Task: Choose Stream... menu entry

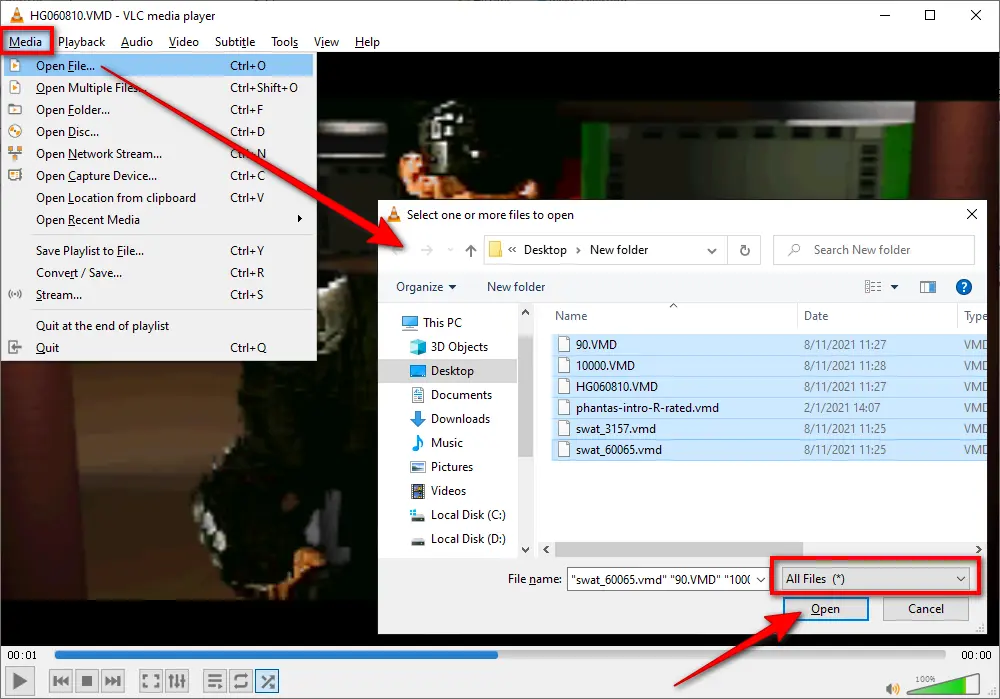Action: [x=158, y=295]
